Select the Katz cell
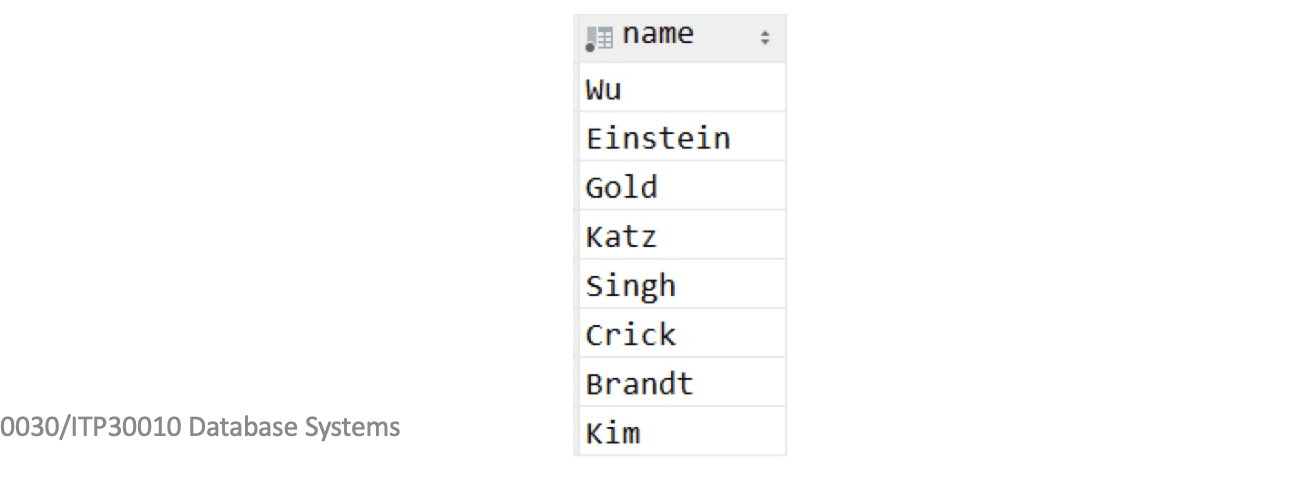 pyautogui.click(x=682, y=235)
